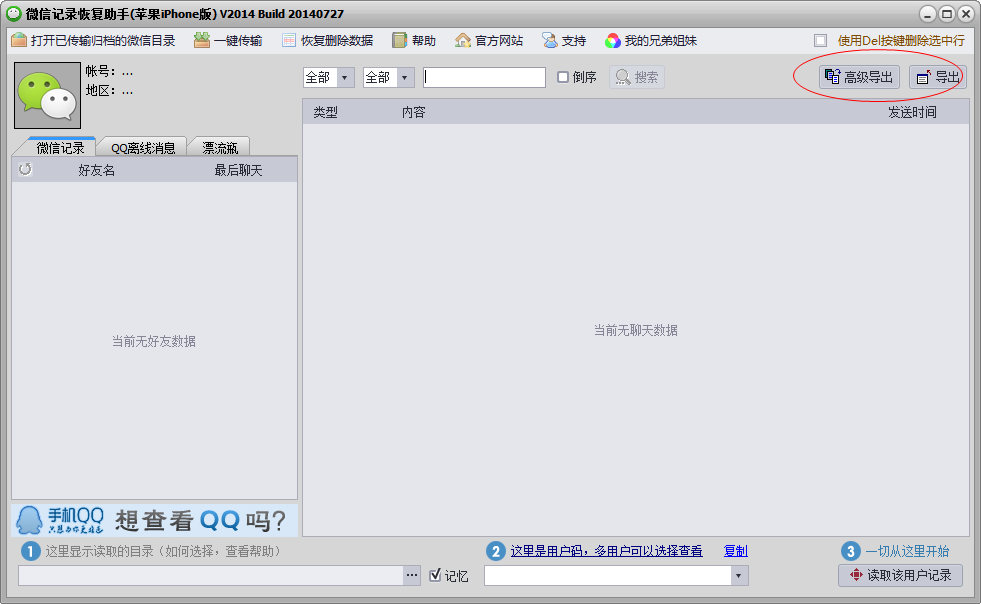The width and height of the screenshot is (981, 604).
Task: Click the 恢复删除数据 recover deleted data icon
Action: point(288,41)
